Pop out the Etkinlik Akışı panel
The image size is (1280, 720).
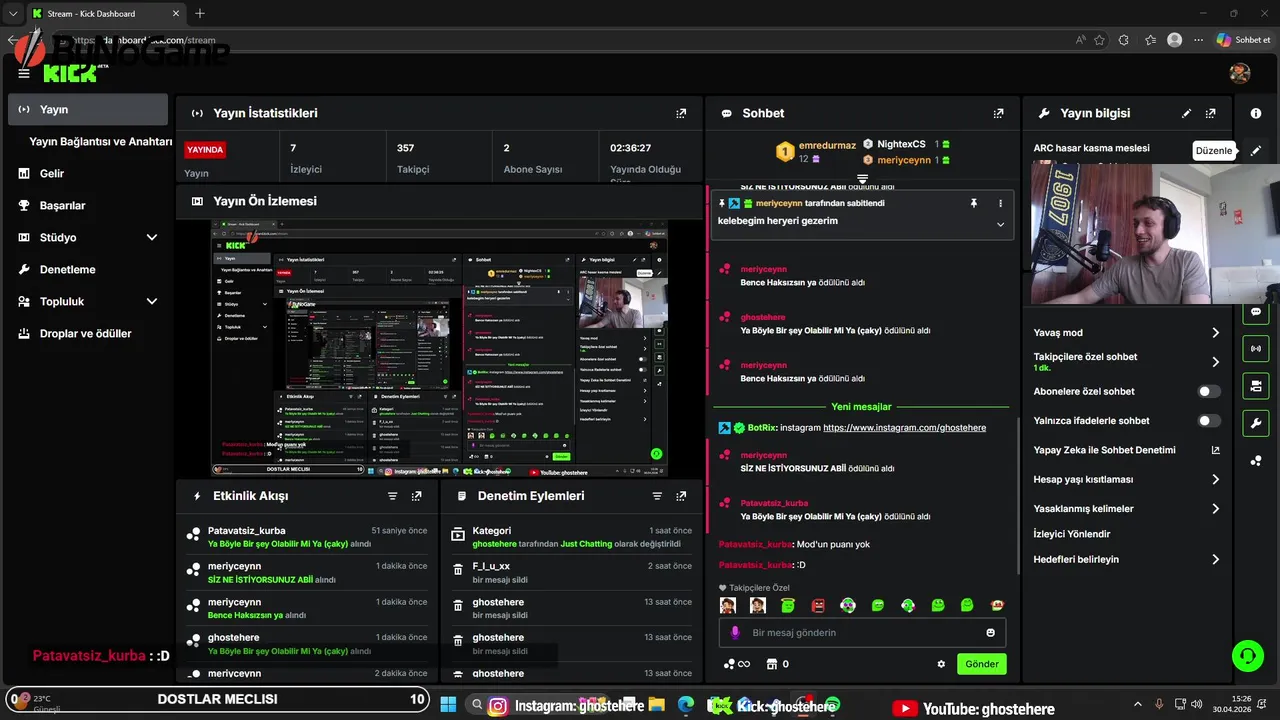click(x=417, y=496)
